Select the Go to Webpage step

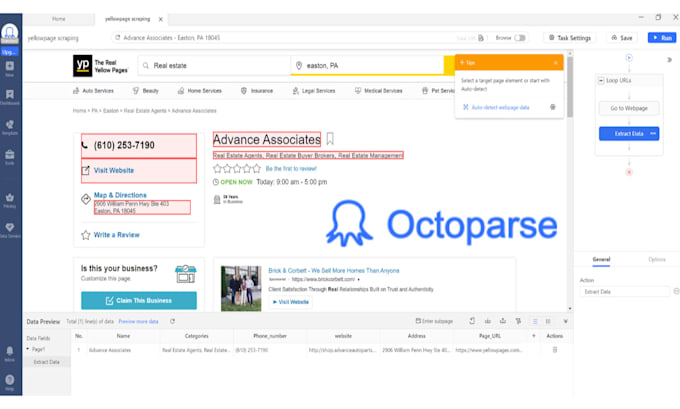[x=629, y=108]
